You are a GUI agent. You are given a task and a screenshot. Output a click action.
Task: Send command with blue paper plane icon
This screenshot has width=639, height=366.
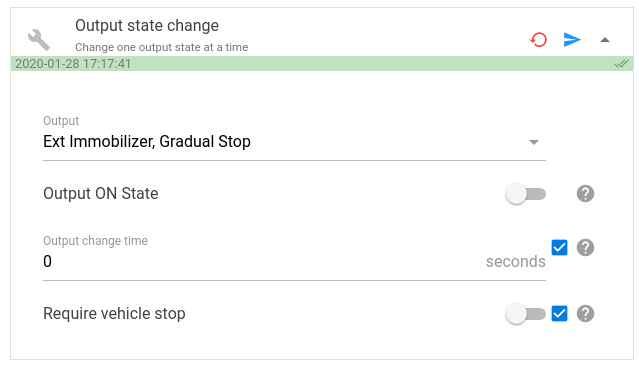(x=572, y=40)
